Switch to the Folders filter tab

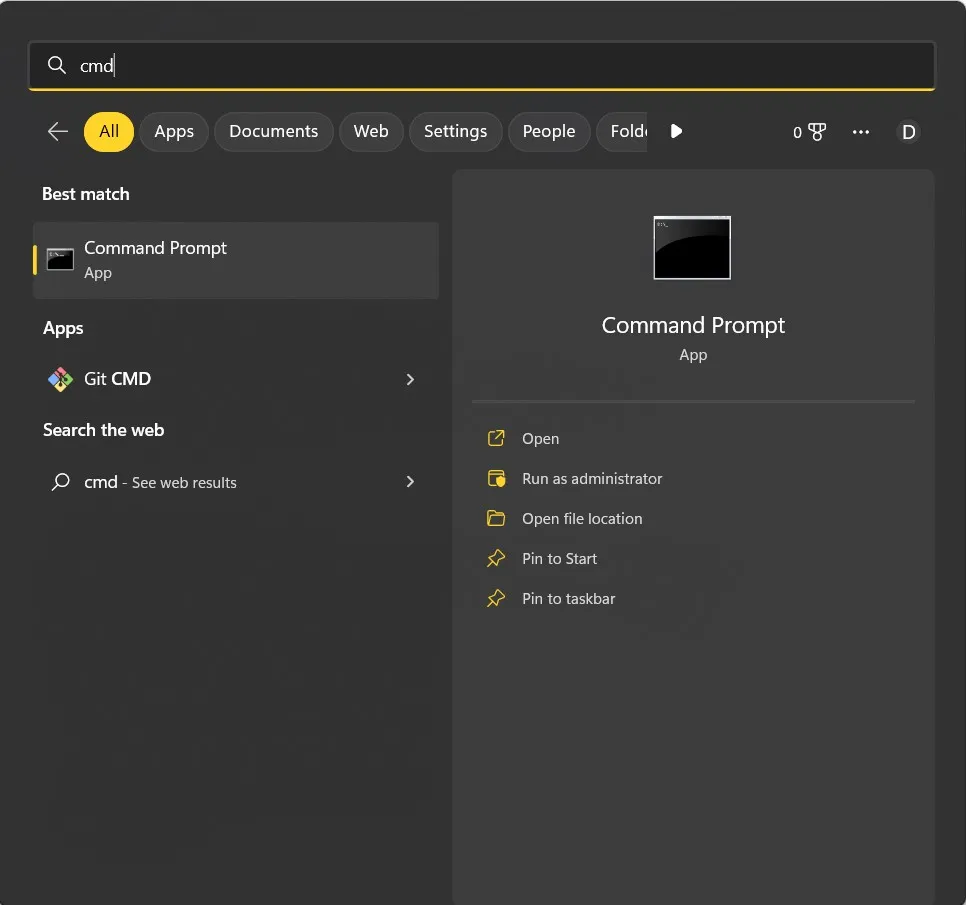click(x=622, y=131)
